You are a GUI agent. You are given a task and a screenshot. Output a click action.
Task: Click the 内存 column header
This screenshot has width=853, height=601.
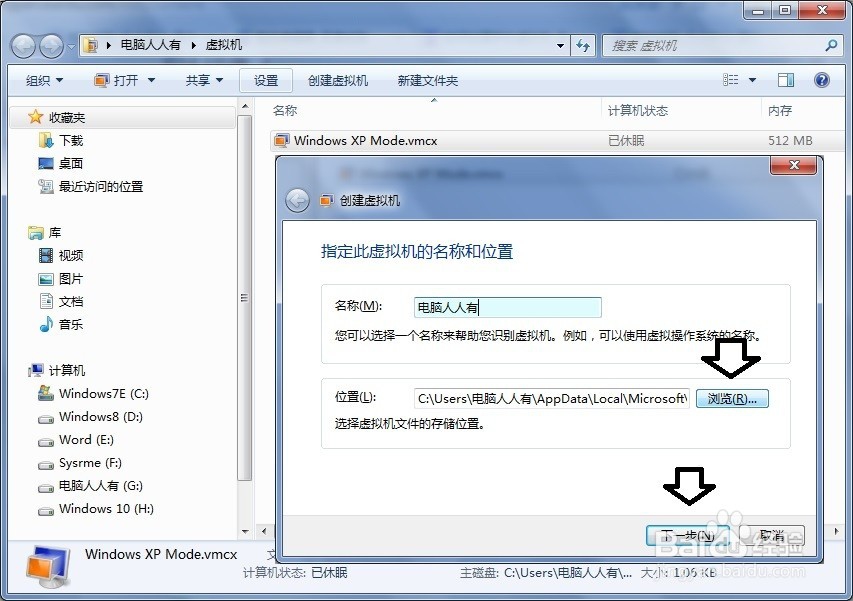[x=780, y=110]
